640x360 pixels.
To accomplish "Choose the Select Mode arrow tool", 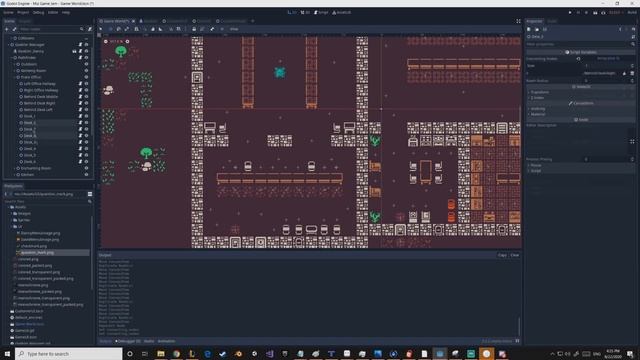I will tap(101, 29).
